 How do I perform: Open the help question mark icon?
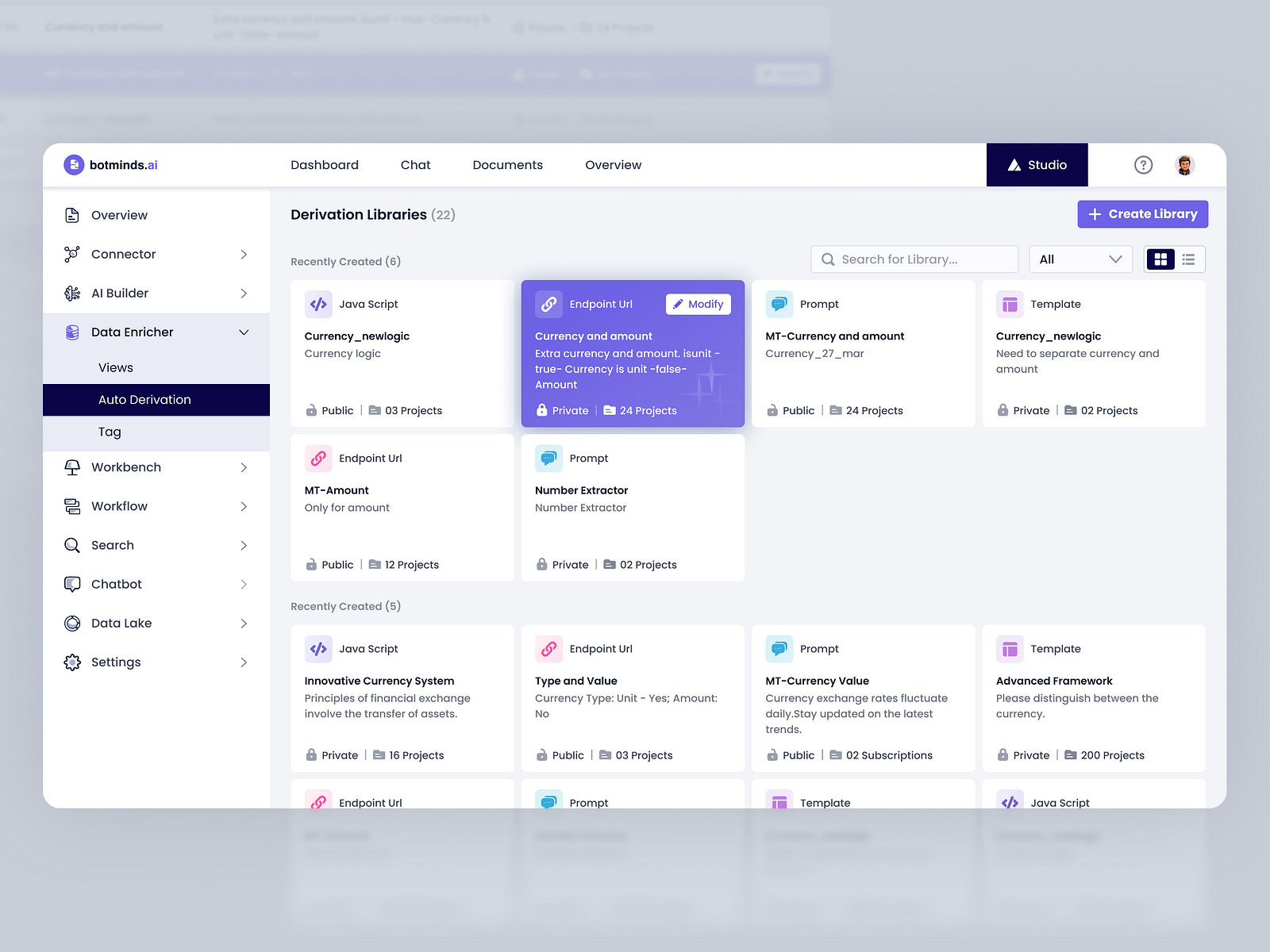tap(1143, 165)
